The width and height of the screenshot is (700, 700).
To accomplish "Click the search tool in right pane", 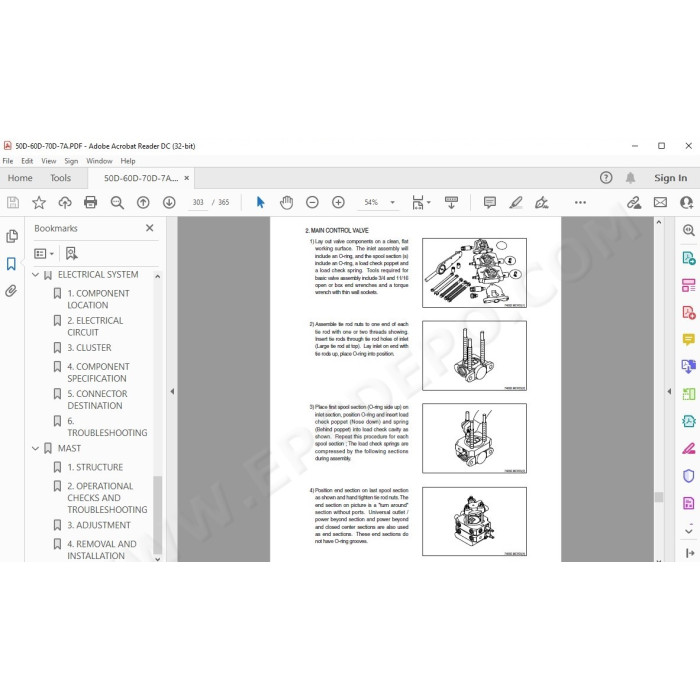I will [x=689, y=230].
